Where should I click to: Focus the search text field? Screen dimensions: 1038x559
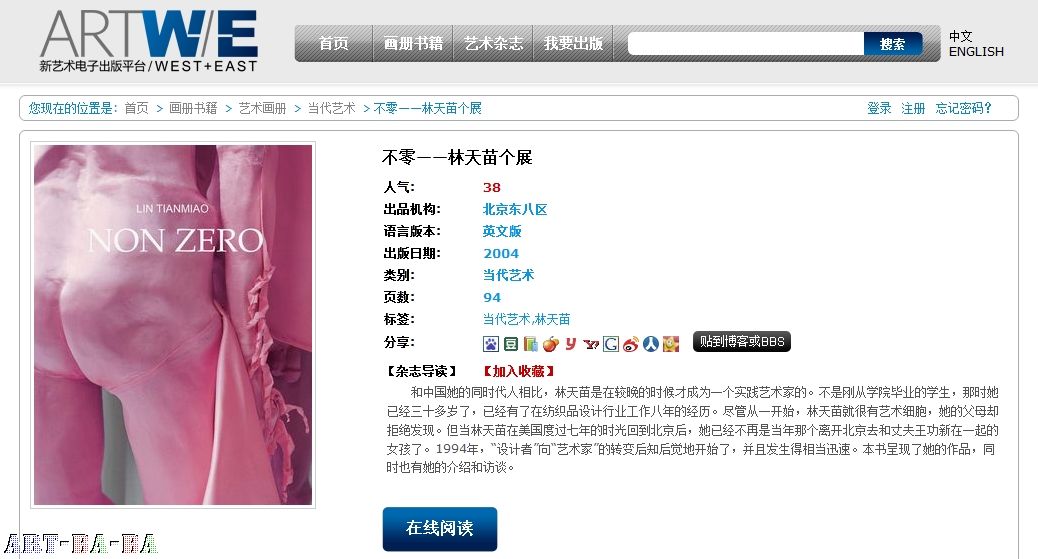(x=746, y=44)
